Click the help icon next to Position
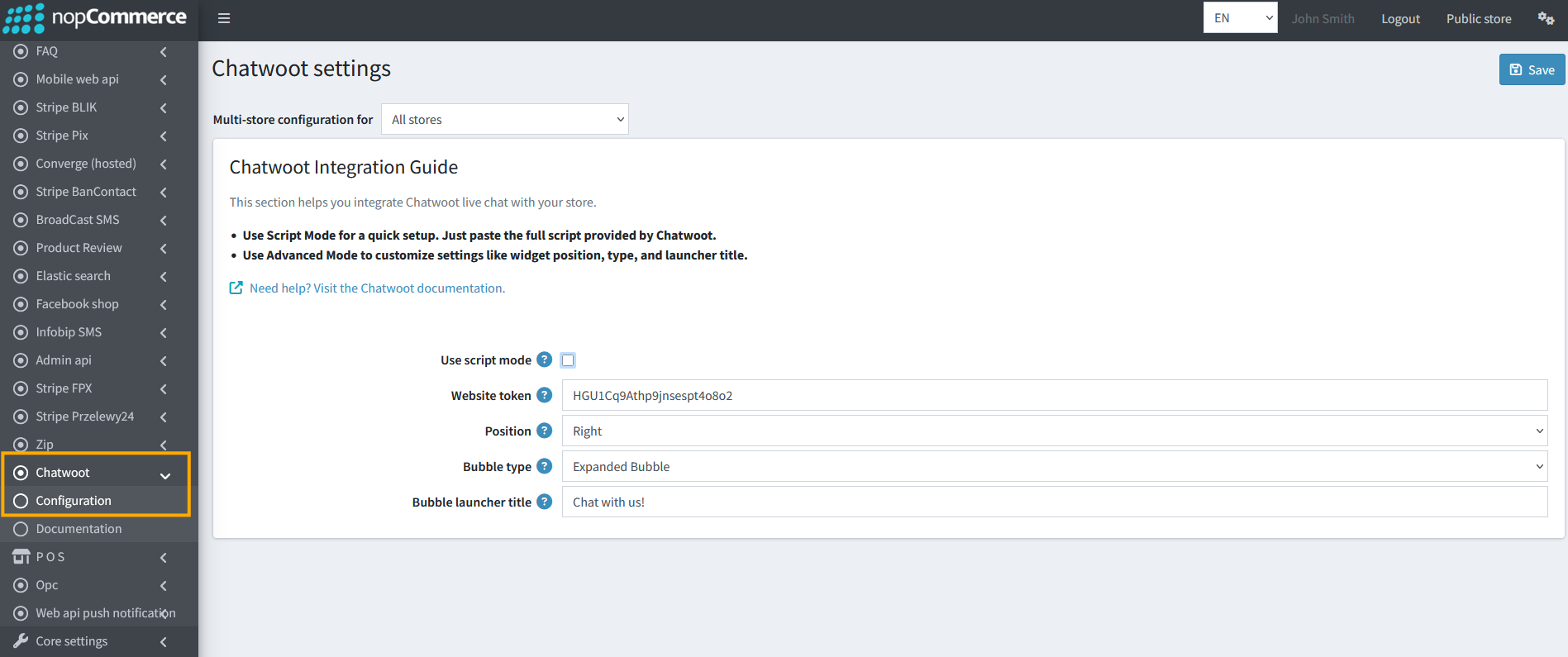This screenshot has height=657, width=1568. pos(544,431)
